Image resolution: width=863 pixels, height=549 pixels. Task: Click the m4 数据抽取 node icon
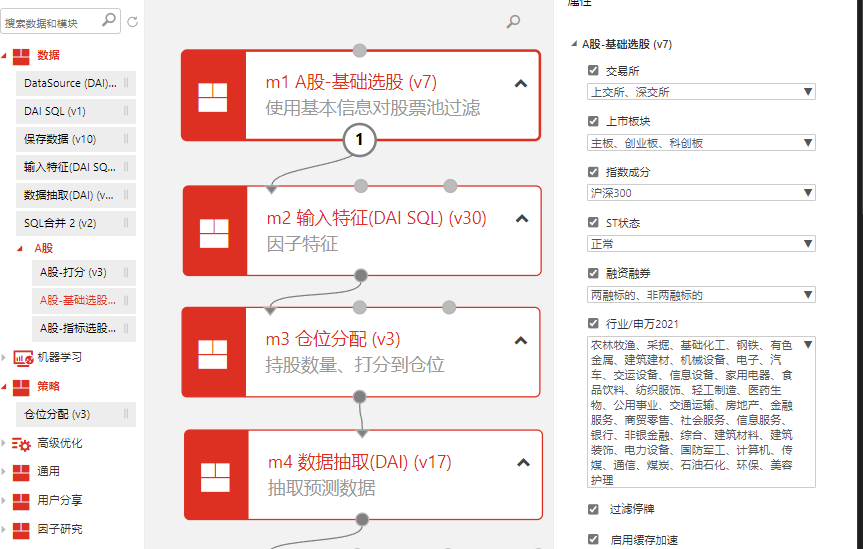click(215, 475)
